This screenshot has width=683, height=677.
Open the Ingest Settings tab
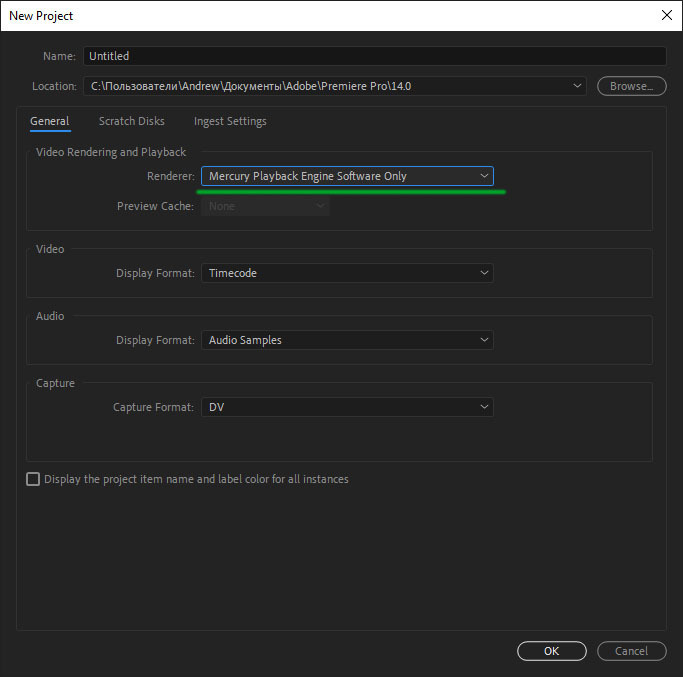(230, 121)
